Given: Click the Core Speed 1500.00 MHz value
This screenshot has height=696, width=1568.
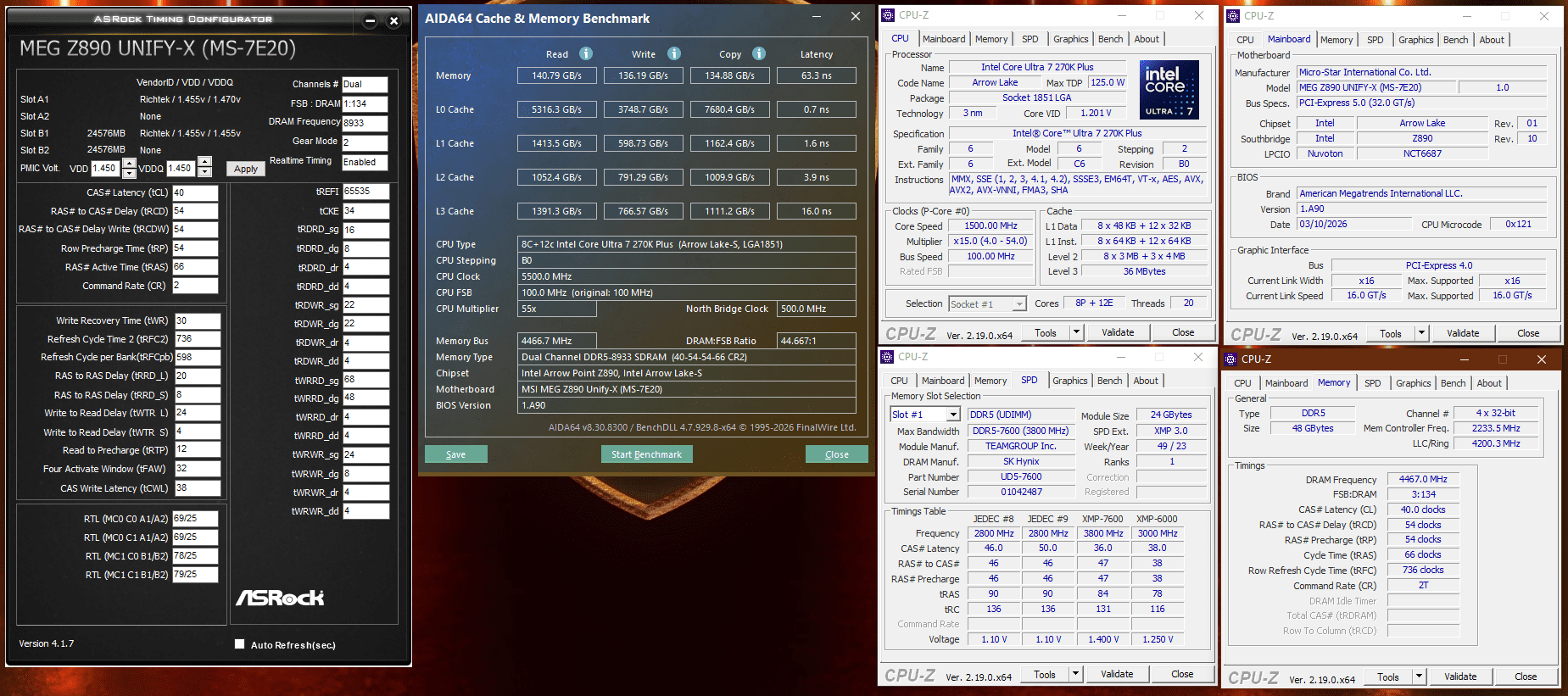Looking at the screenshot, I should pyautogui.click(x=990, y=226).
